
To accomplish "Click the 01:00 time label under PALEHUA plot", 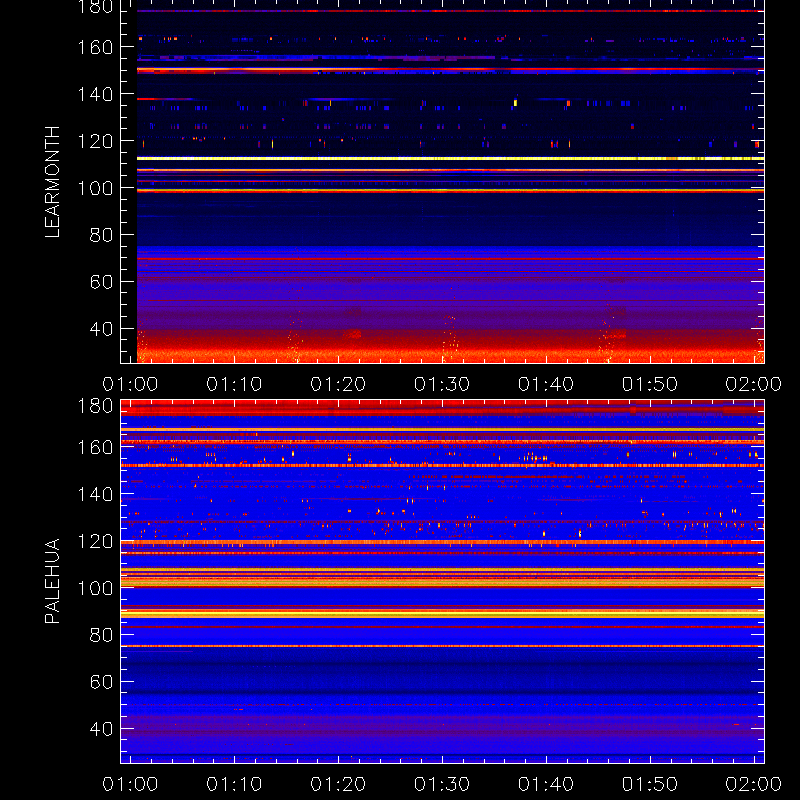I will (x=130, y=784).
